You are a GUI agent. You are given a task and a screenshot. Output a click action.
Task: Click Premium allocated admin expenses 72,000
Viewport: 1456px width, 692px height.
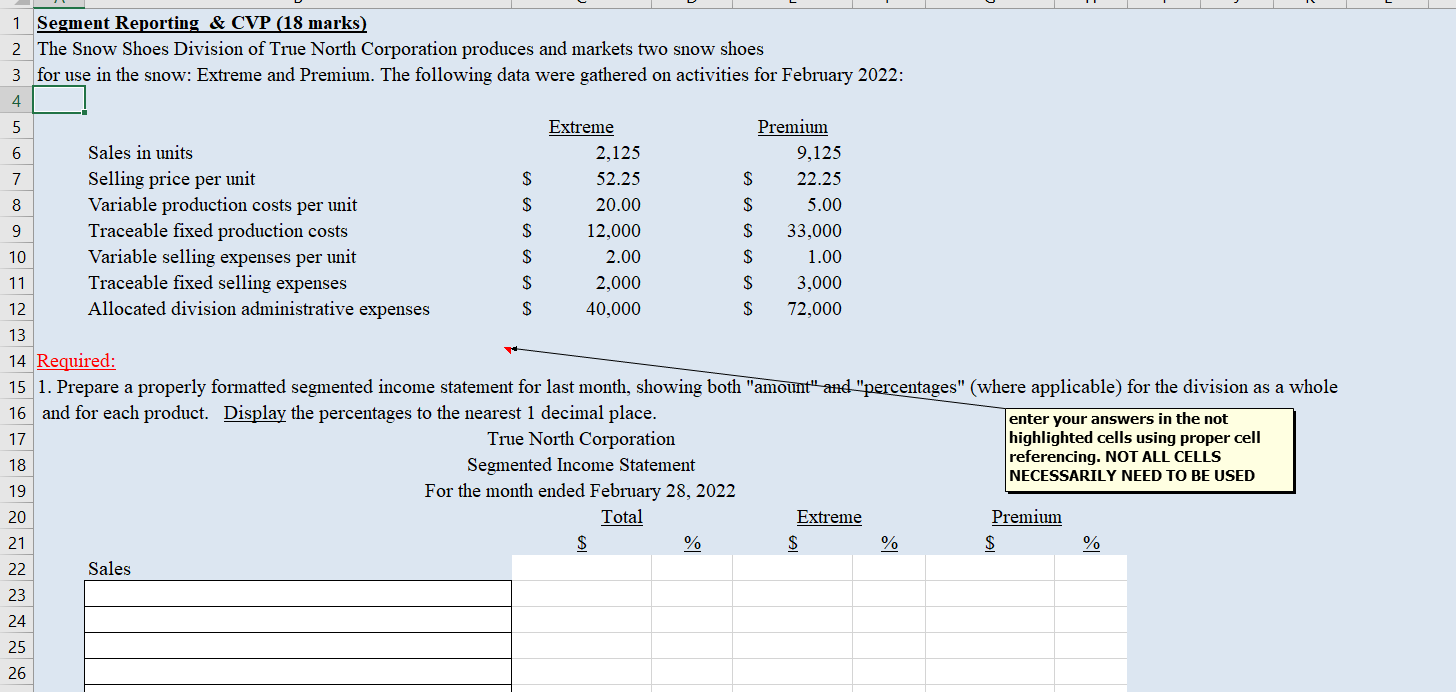click(815, 309)
